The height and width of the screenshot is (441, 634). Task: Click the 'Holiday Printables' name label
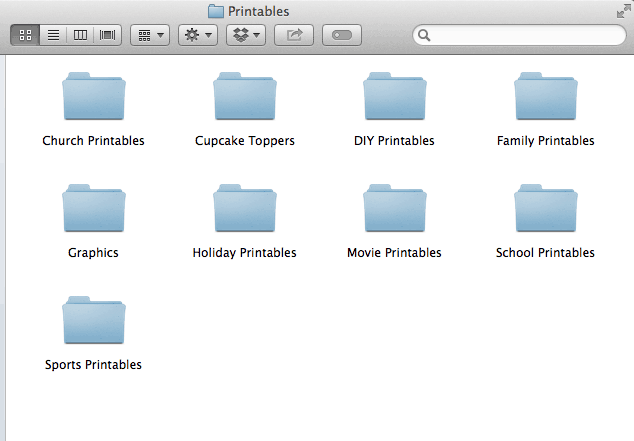[245, 253]
